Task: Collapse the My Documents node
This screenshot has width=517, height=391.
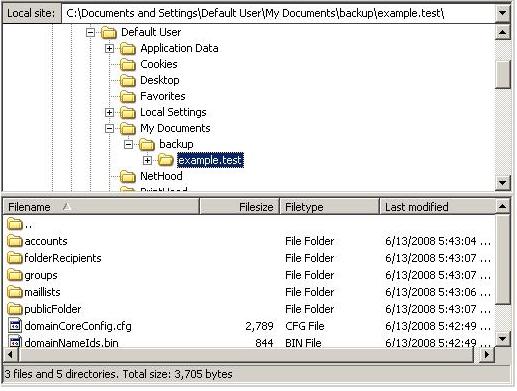Action: coord(109,129)
